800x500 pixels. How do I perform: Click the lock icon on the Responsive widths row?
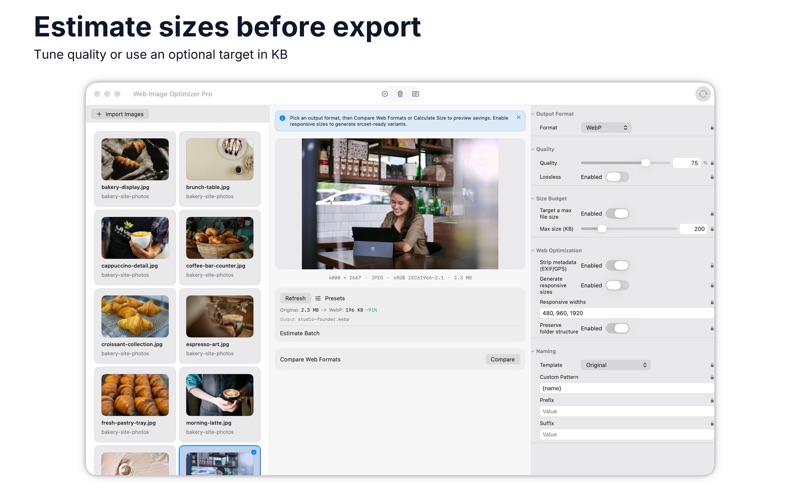pyautogui.click(x=712, y=302)
